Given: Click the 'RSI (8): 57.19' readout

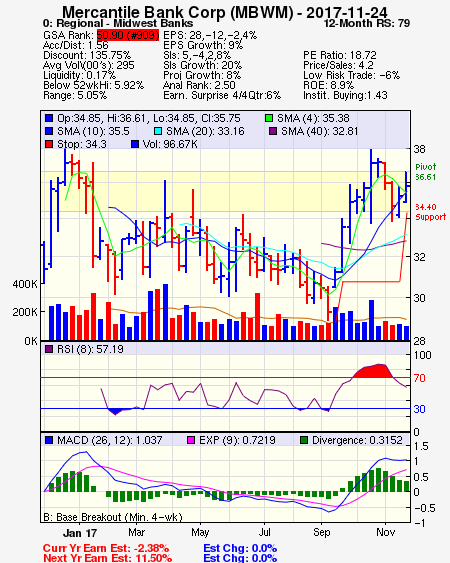Looking at the screenshot, I should (x=90, y=349).
